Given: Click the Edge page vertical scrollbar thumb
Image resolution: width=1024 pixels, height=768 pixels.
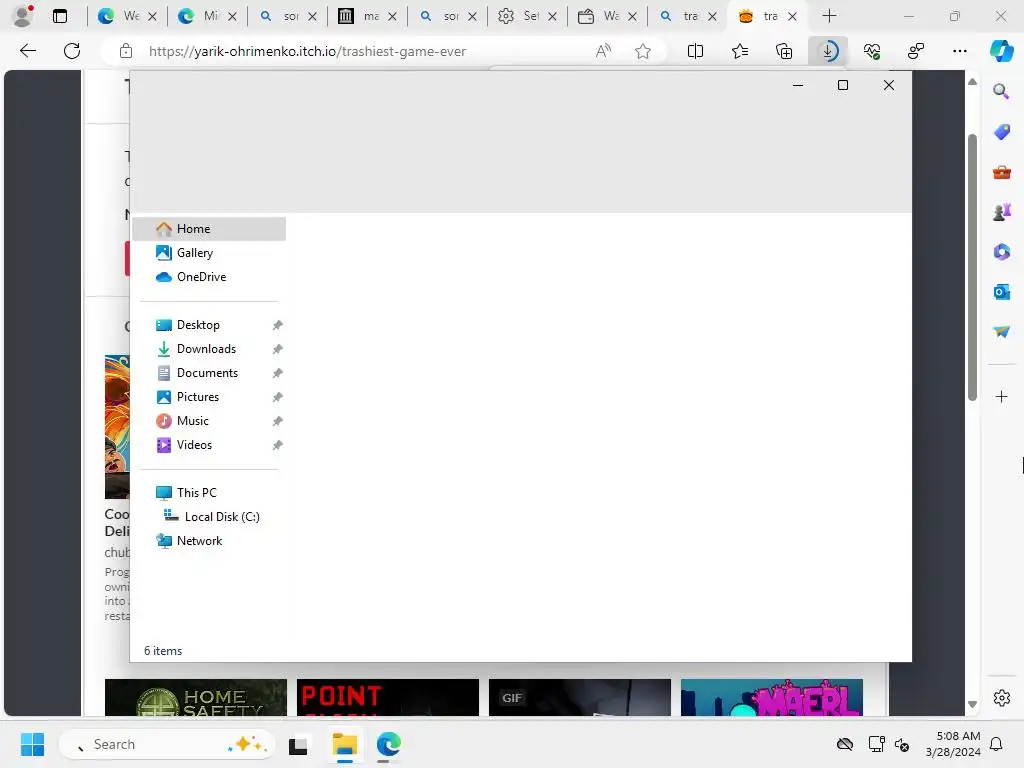Looking at the screenshot, I should pos(972,266).
